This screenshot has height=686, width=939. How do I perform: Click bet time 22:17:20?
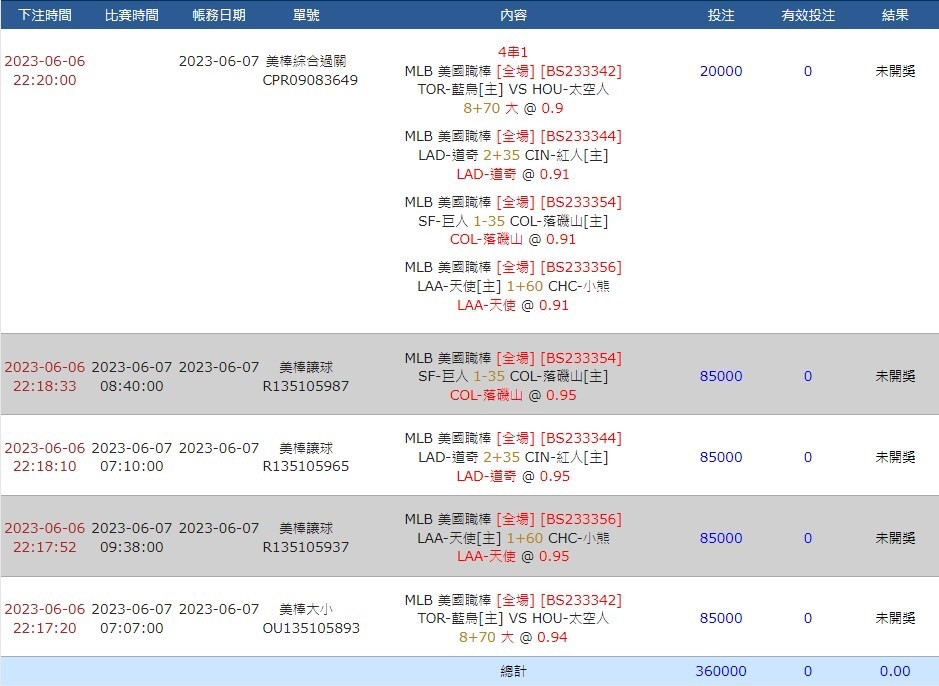45,629
